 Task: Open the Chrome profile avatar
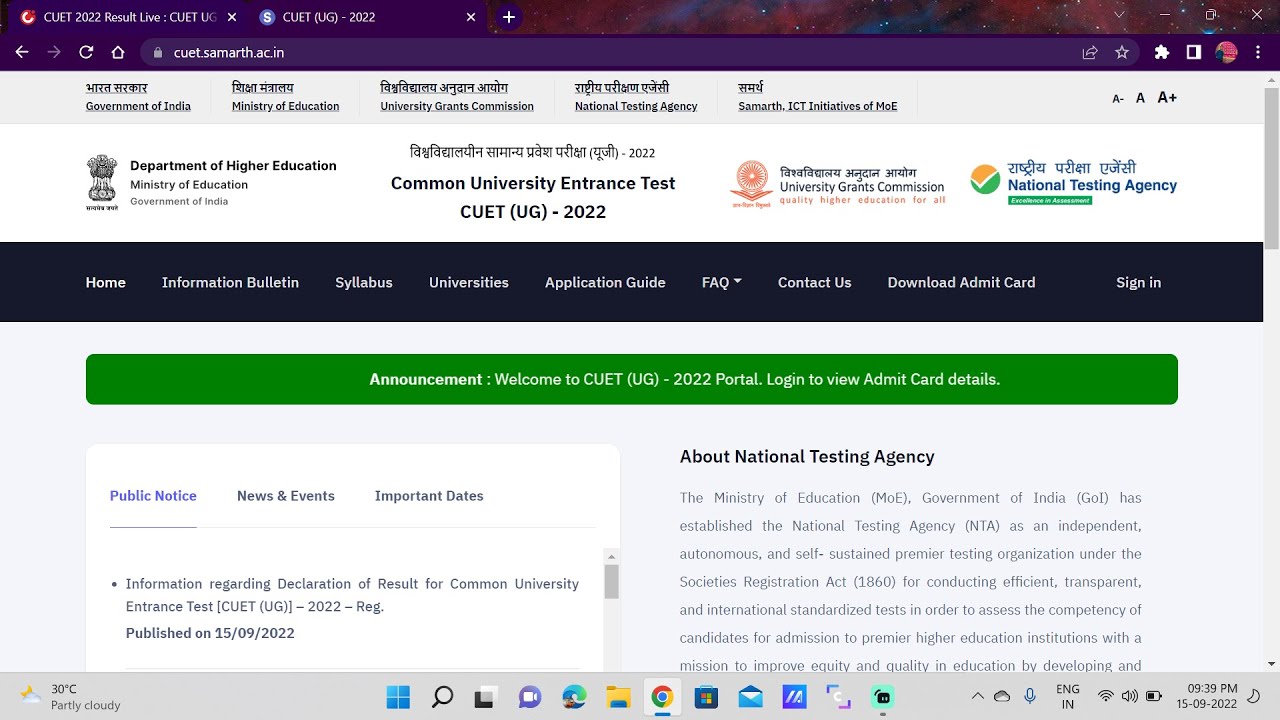tap(1226, 52)
